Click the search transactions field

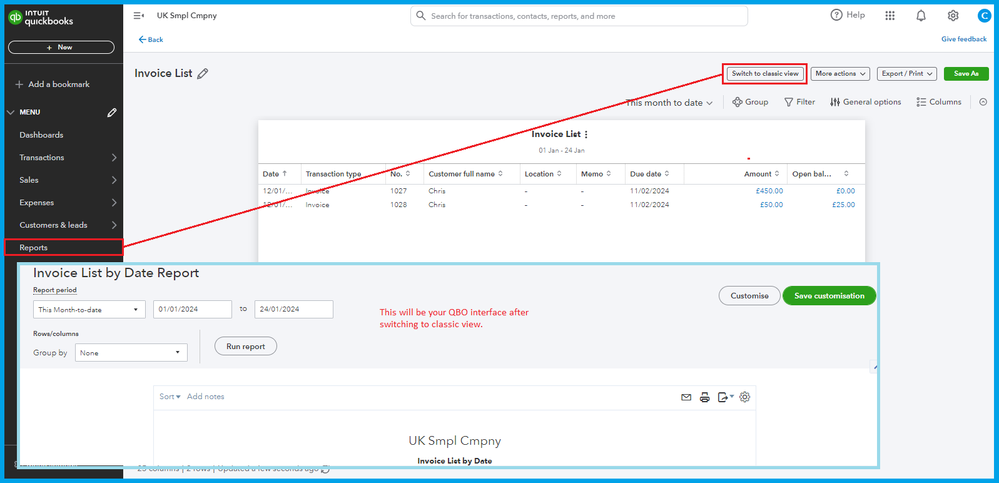tap(579, 16)
